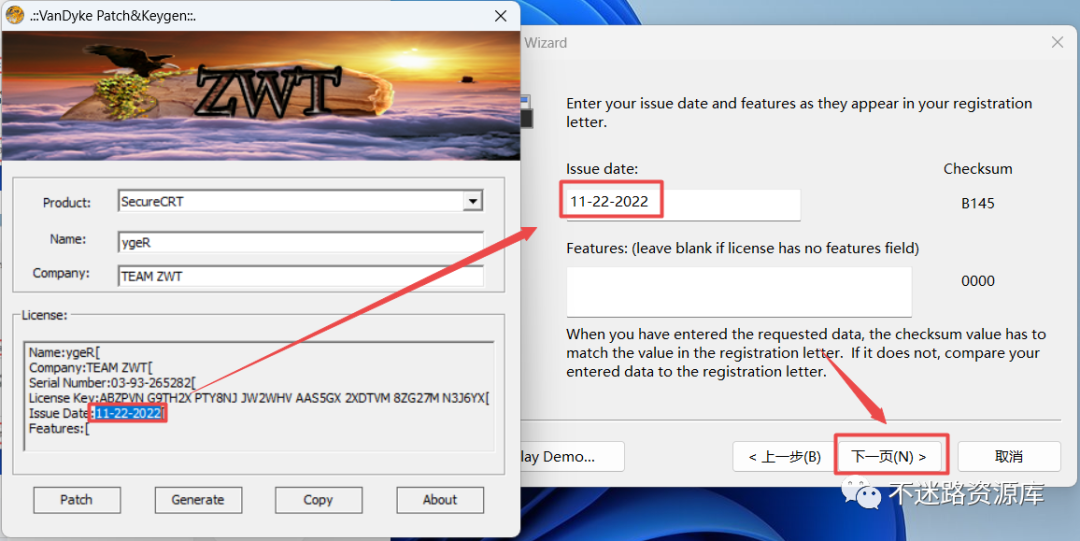Screen dimensions: 1080x541
Task: Click the empty Features field in Wizard
Action: coord(738,292)
